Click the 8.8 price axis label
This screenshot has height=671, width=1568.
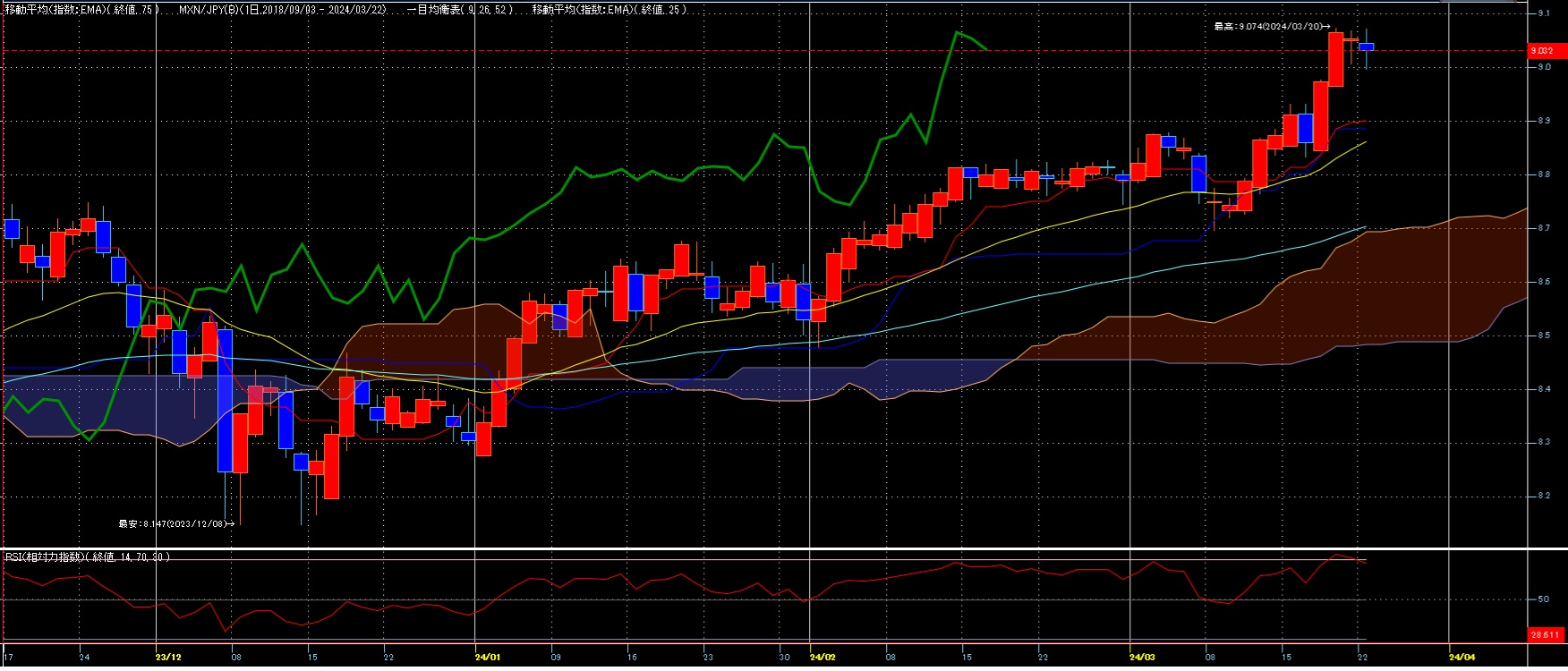1544,174
